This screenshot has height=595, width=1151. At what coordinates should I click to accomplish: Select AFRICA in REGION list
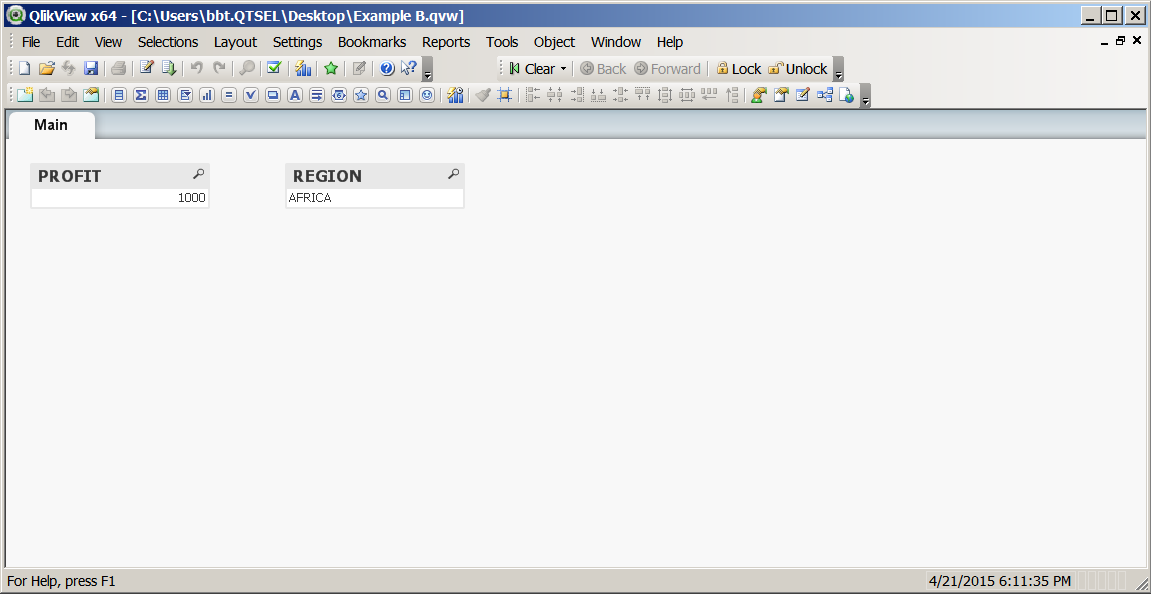(x=375, y=198)
